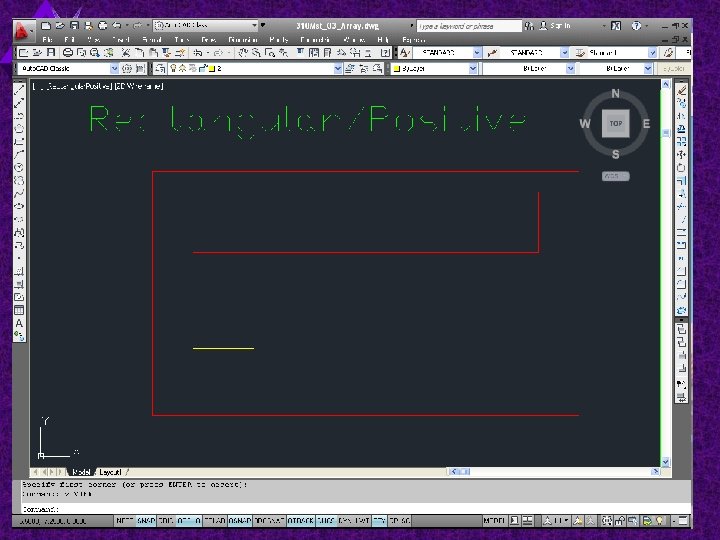Screen dimensions: 720x540
Task: Click the Undo arrow in quick access toolbar
Action: (117, 26)
